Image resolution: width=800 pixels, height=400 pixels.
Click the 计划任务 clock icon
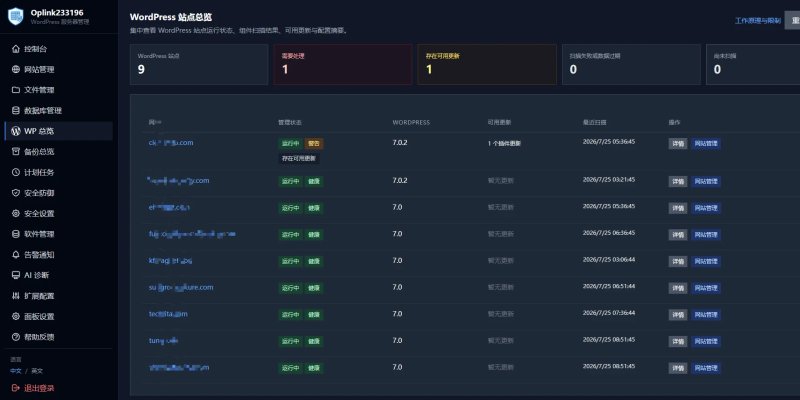[x=16, y=172]
